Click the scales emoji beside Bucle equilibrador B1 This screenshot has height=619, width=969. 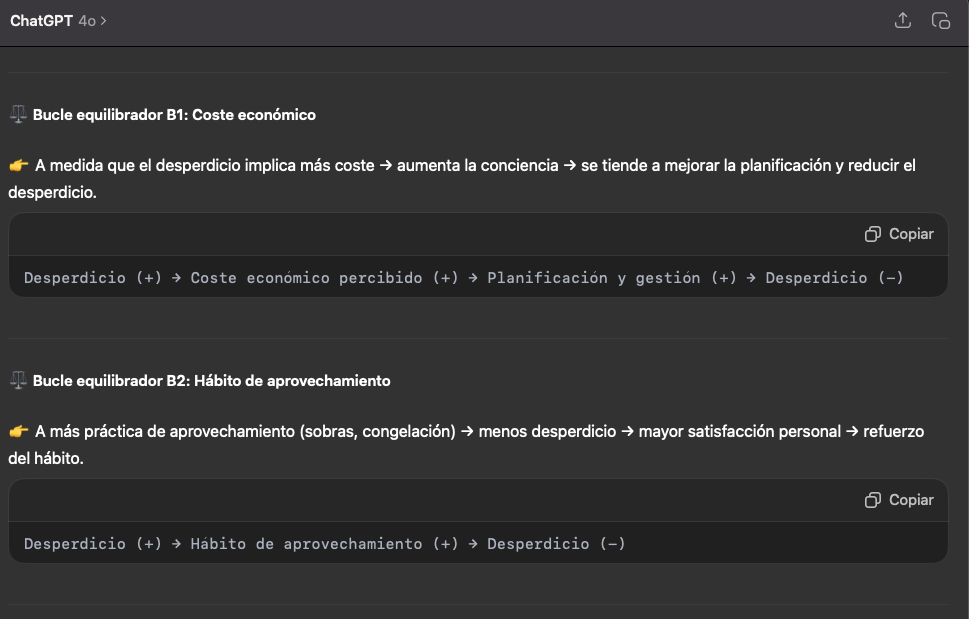18,115
